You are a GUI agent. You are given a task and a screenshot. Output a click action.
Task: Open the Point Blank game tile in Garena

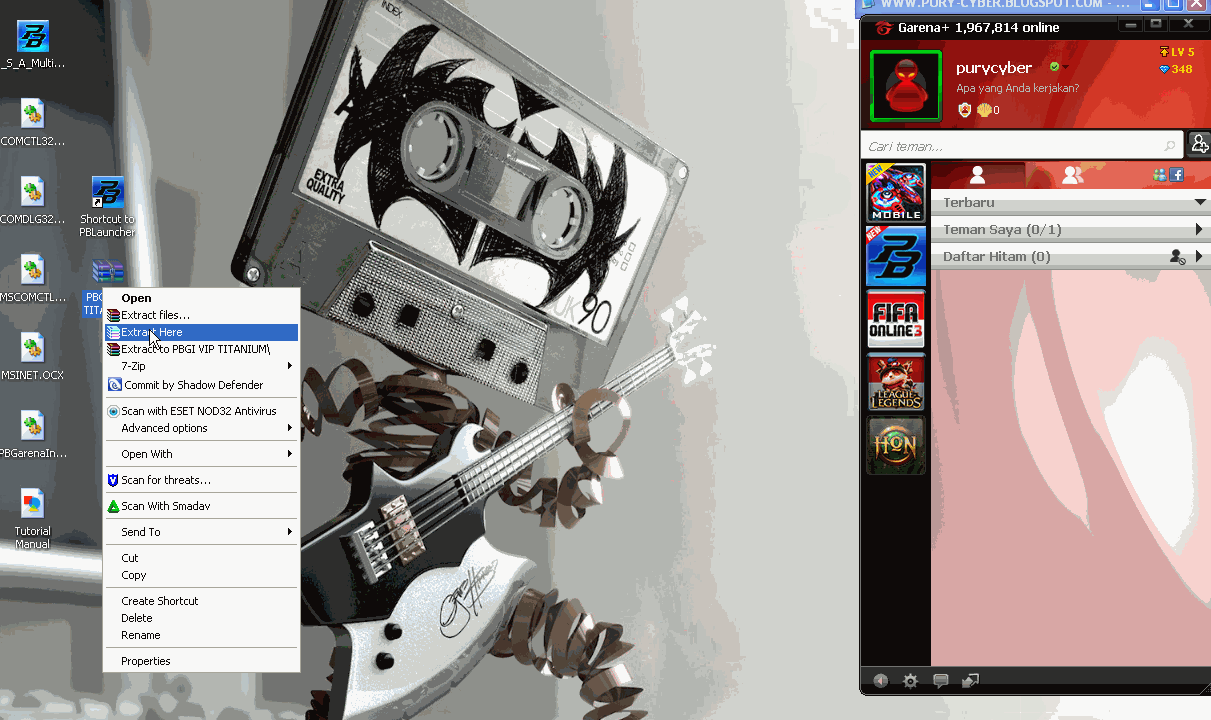896,257
